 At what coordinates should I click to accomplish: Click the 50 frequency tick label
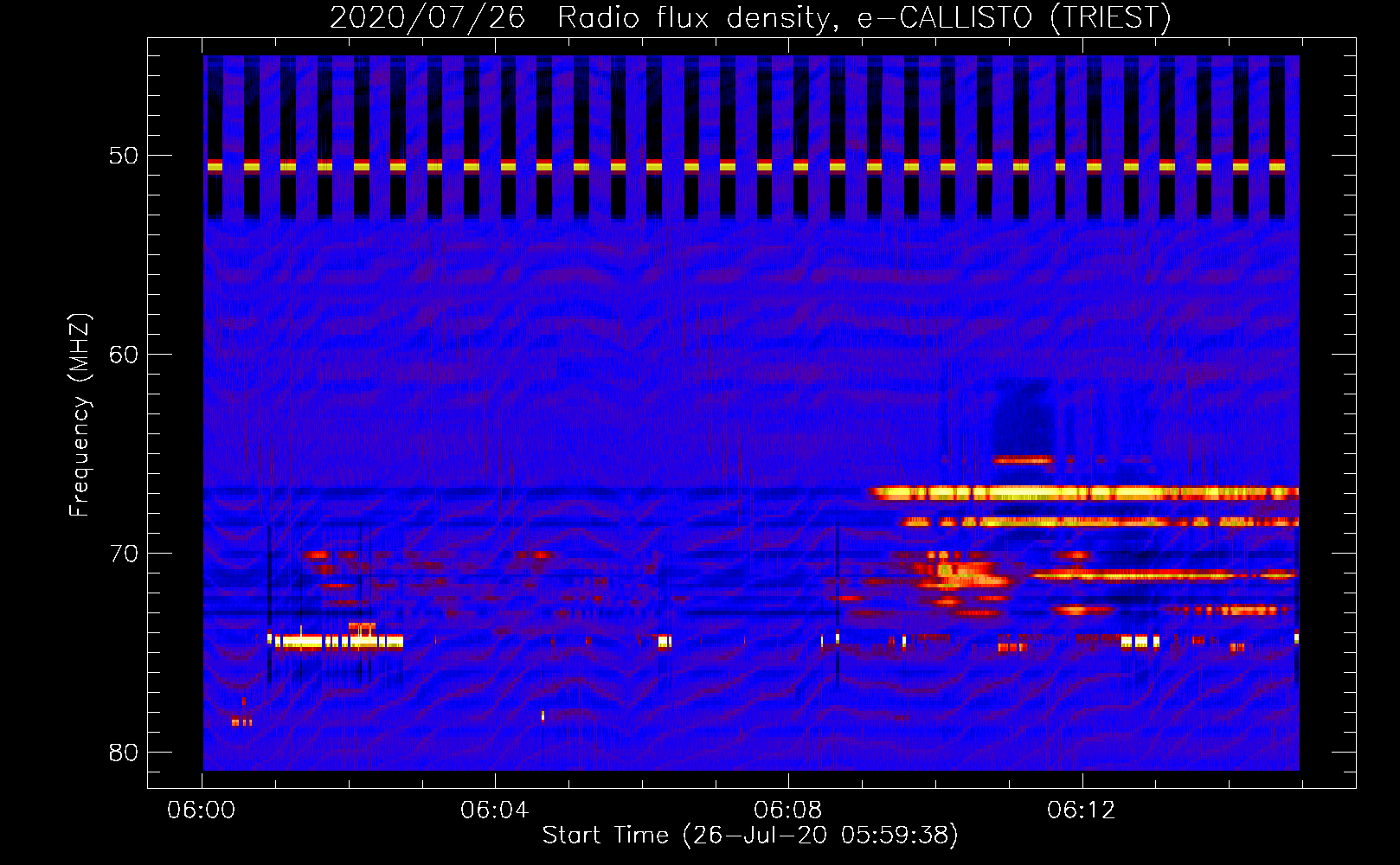124,157
